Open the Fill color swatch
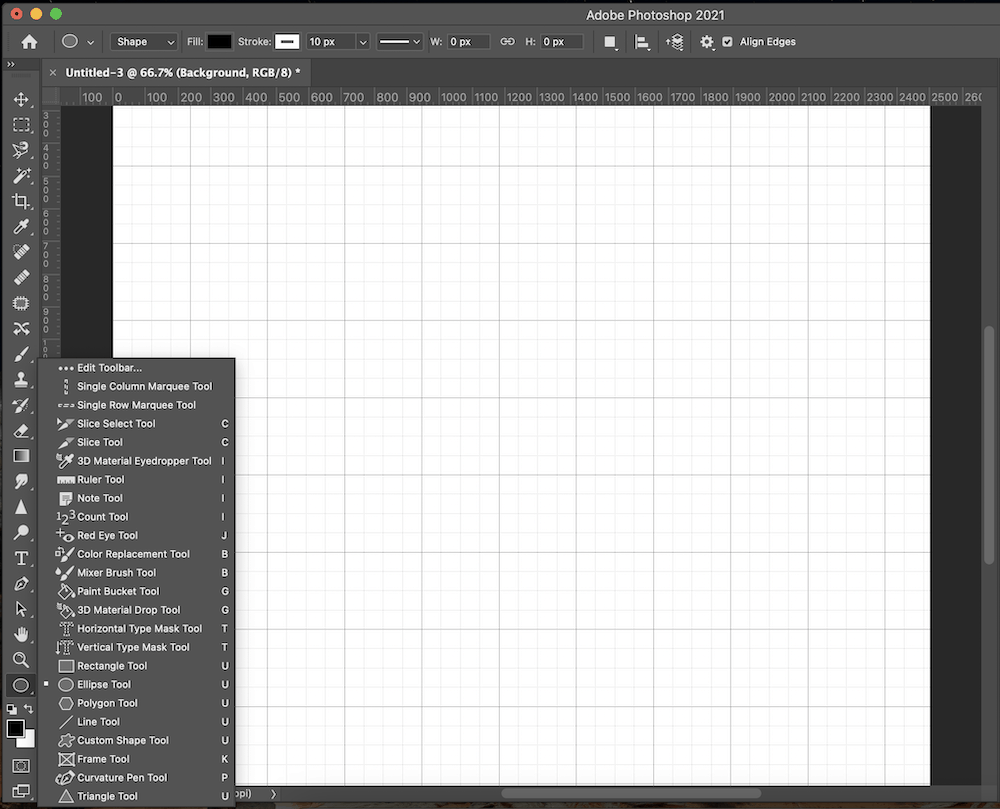 (x=219, y=41)
